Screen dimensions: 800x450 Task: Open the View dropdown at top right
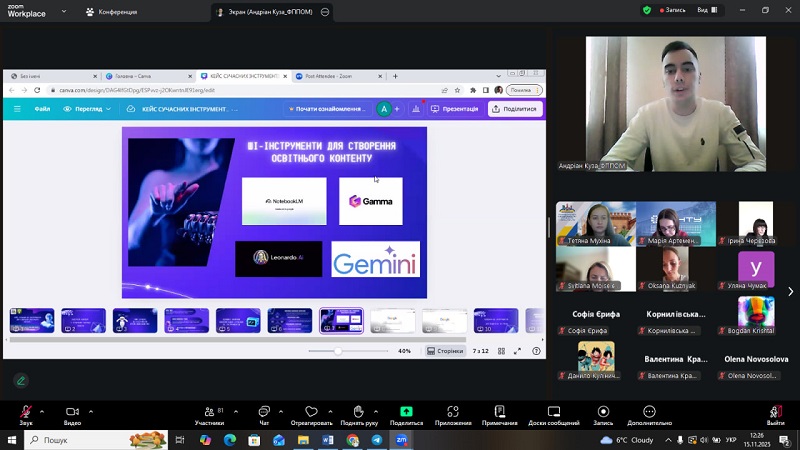(707, 10)
